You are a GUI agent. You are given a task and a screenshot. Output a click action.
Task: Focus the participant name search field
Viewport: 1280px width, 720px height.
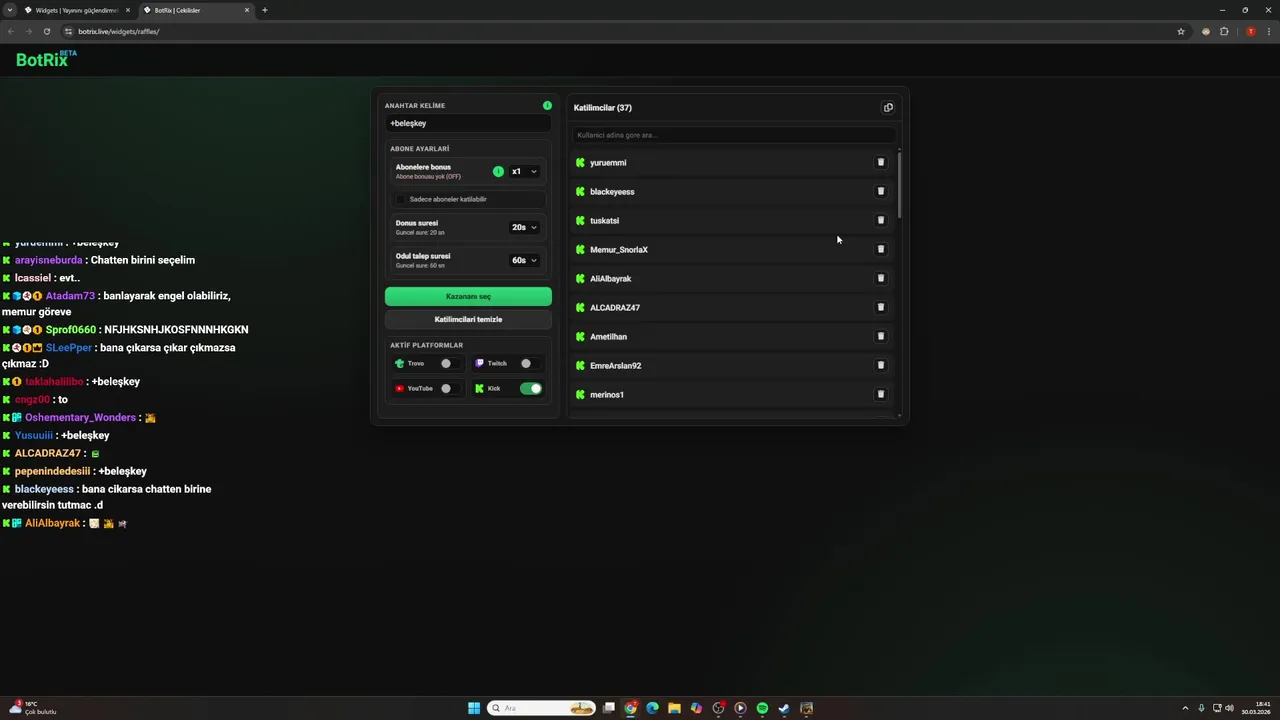pos(734,135)
